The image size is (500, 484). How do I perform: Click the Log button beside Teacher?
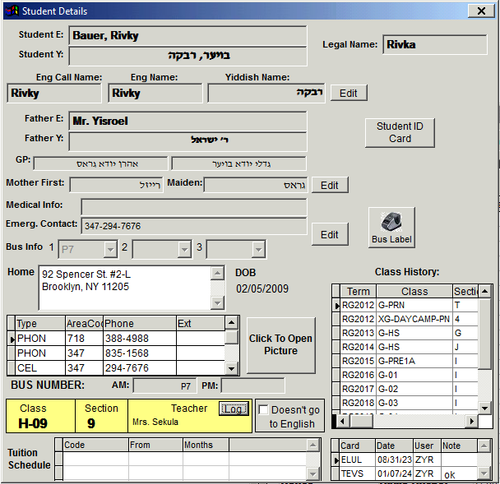234,409
